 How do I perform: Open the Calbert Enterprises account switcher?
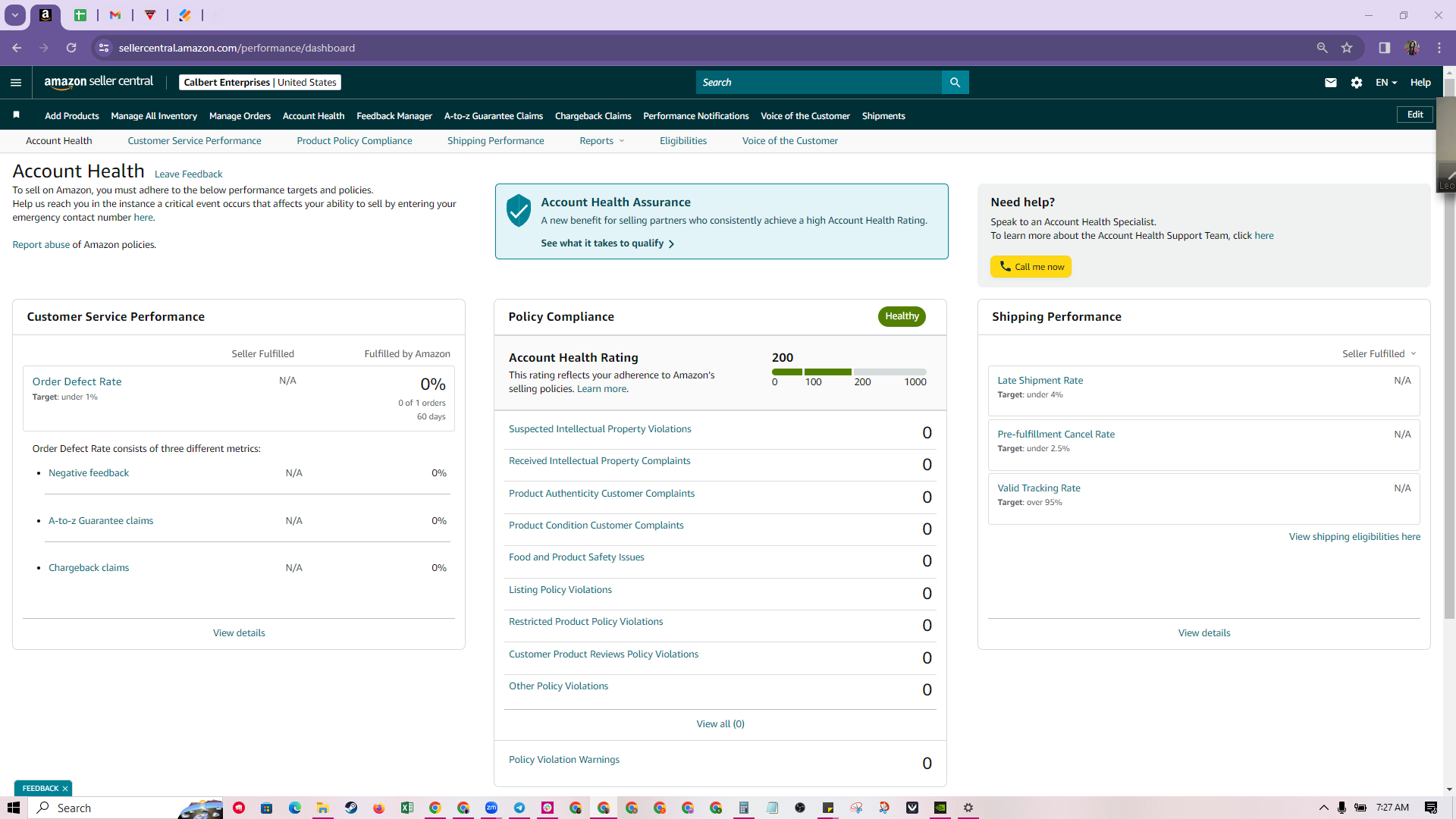(x=260, y=83)
